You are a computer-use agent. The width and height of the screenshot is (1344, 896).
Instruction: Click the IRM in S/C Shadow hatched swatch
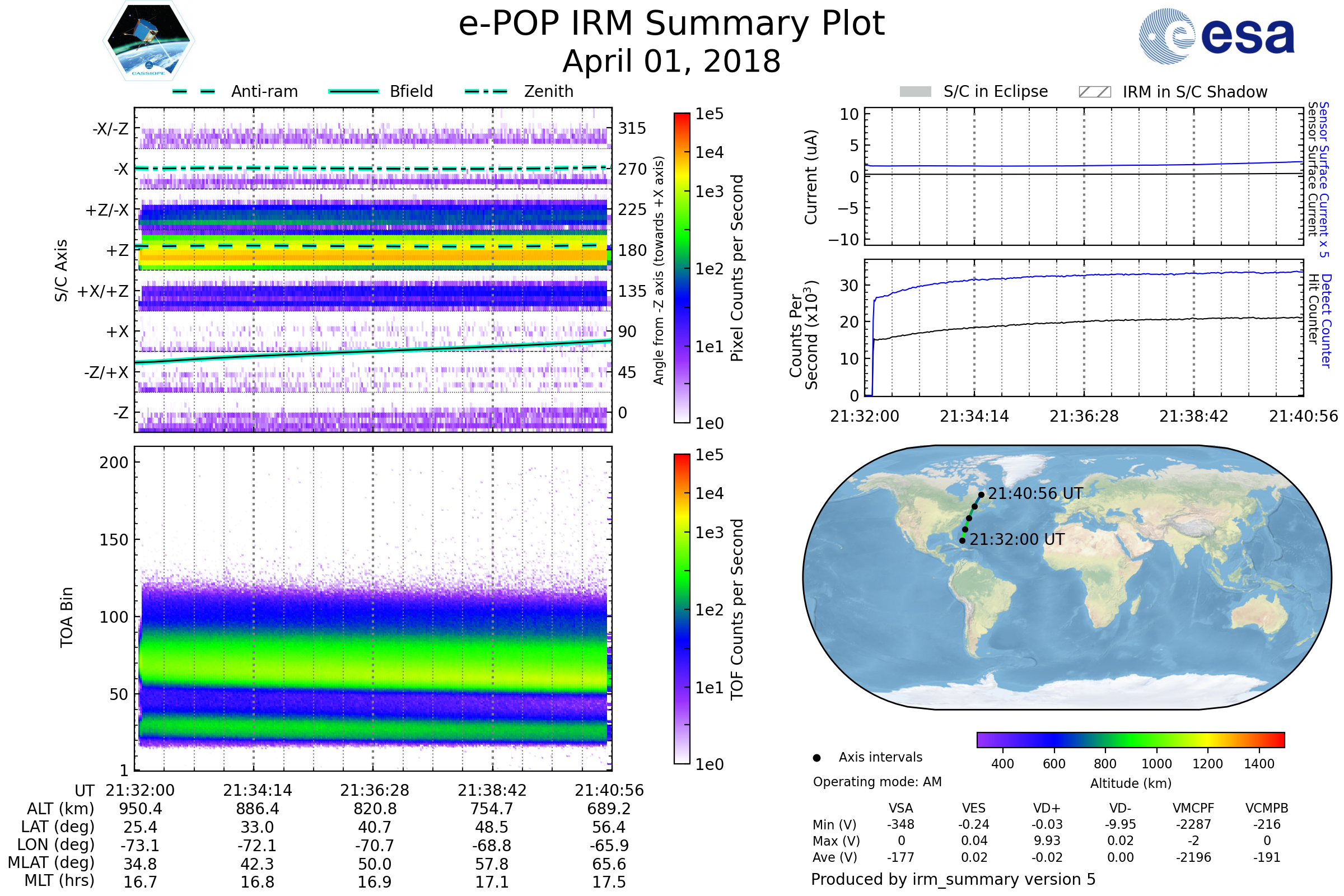pos(1094,92)
